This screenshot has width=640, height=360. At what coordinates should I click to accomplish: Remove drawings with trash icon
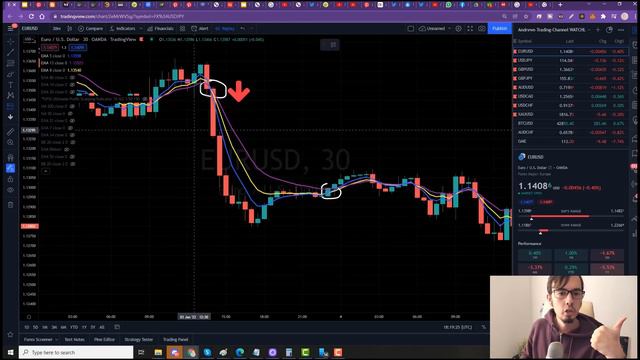click(11, 204)
